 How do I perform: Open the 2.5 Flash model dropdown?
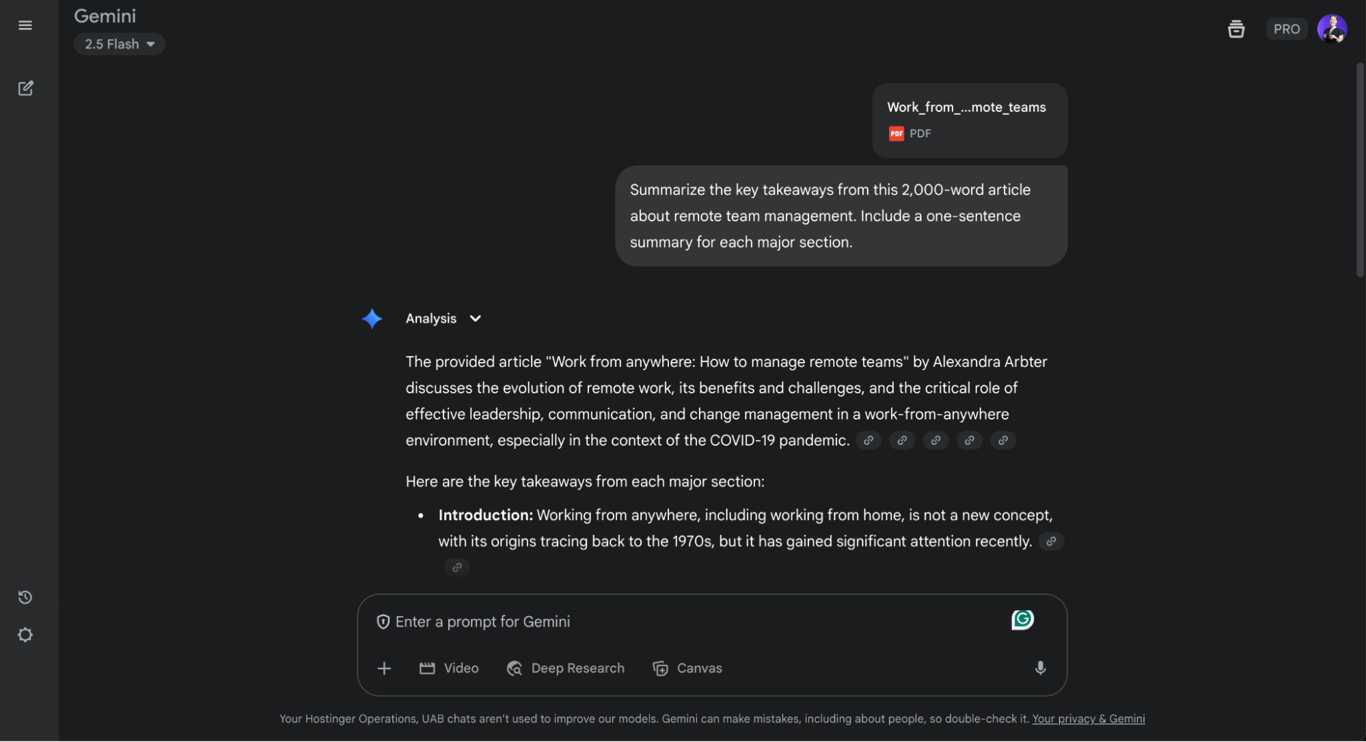pos(119,44)
